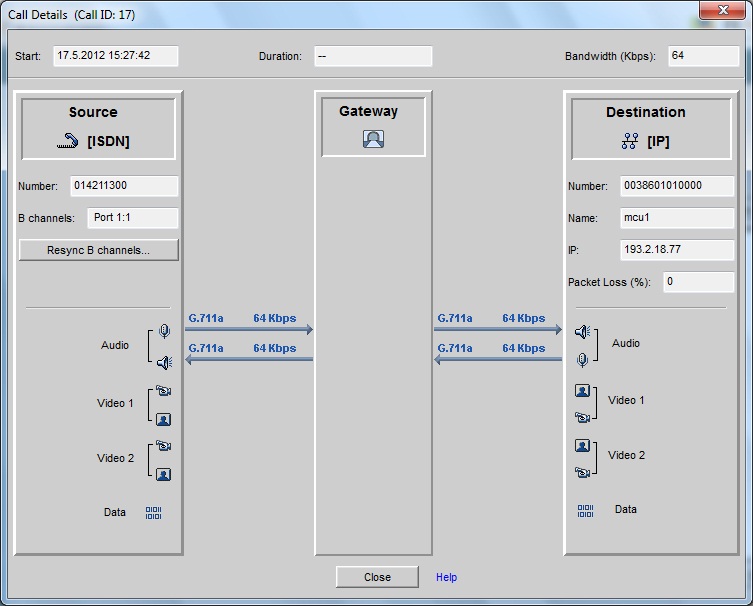Click the Destination Video 2 label
This screenshot has height=606, width=753.
click(x=626, y=455)
